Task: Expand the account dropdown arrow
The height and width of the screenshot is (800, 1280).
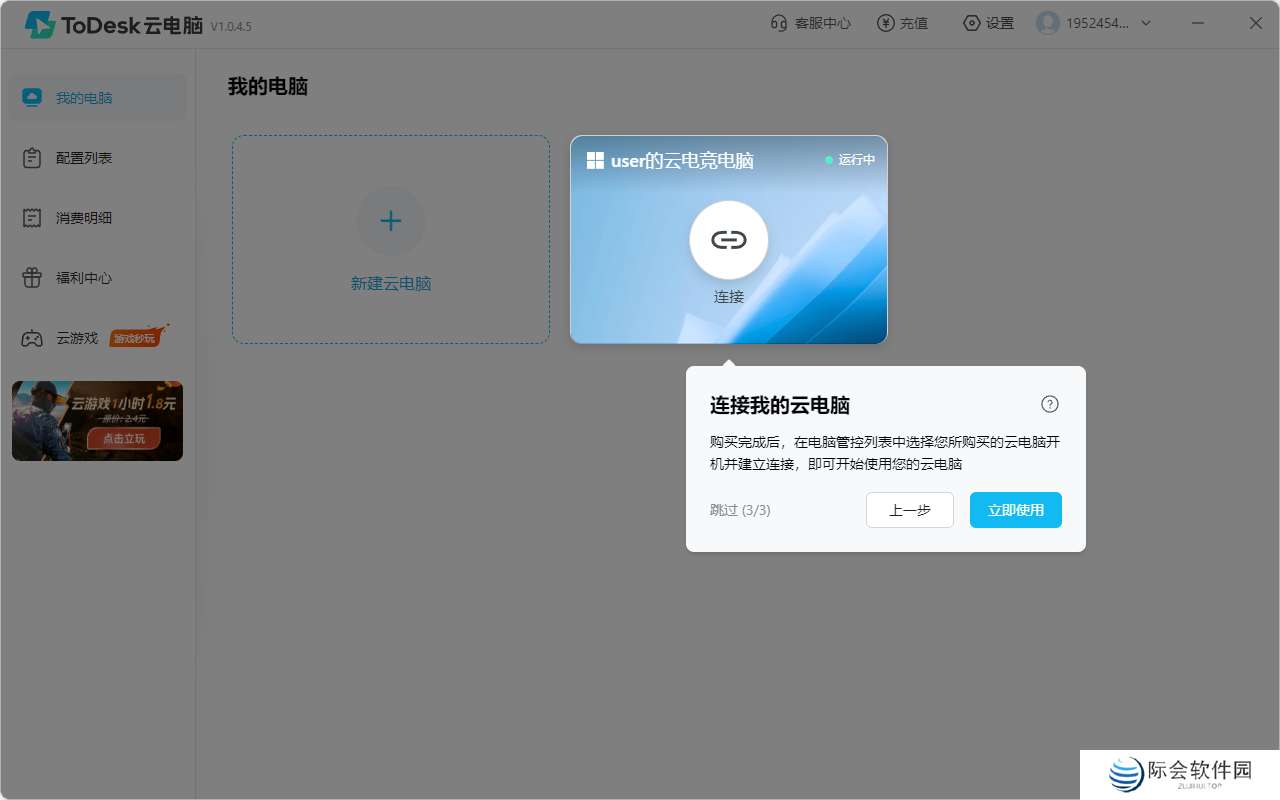Action: pyautogui.click(x=1146, y=24)
